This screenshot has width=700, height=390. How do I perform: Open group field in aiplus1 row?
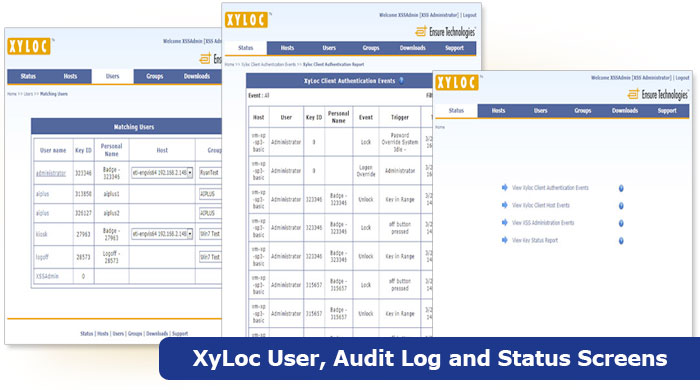(210, 194)
